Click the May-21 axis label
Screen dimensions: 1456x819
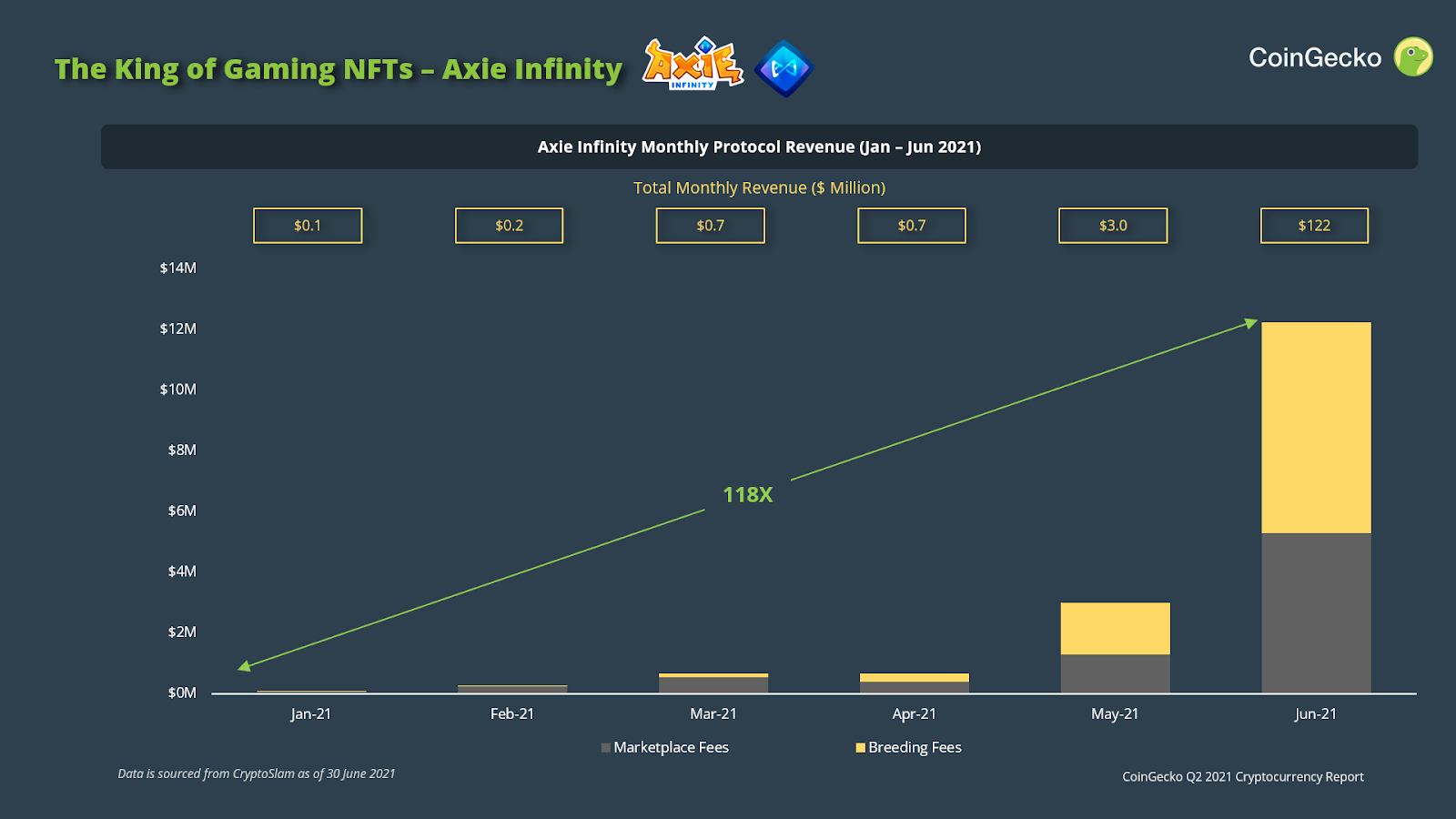(x=1115, y=714)
